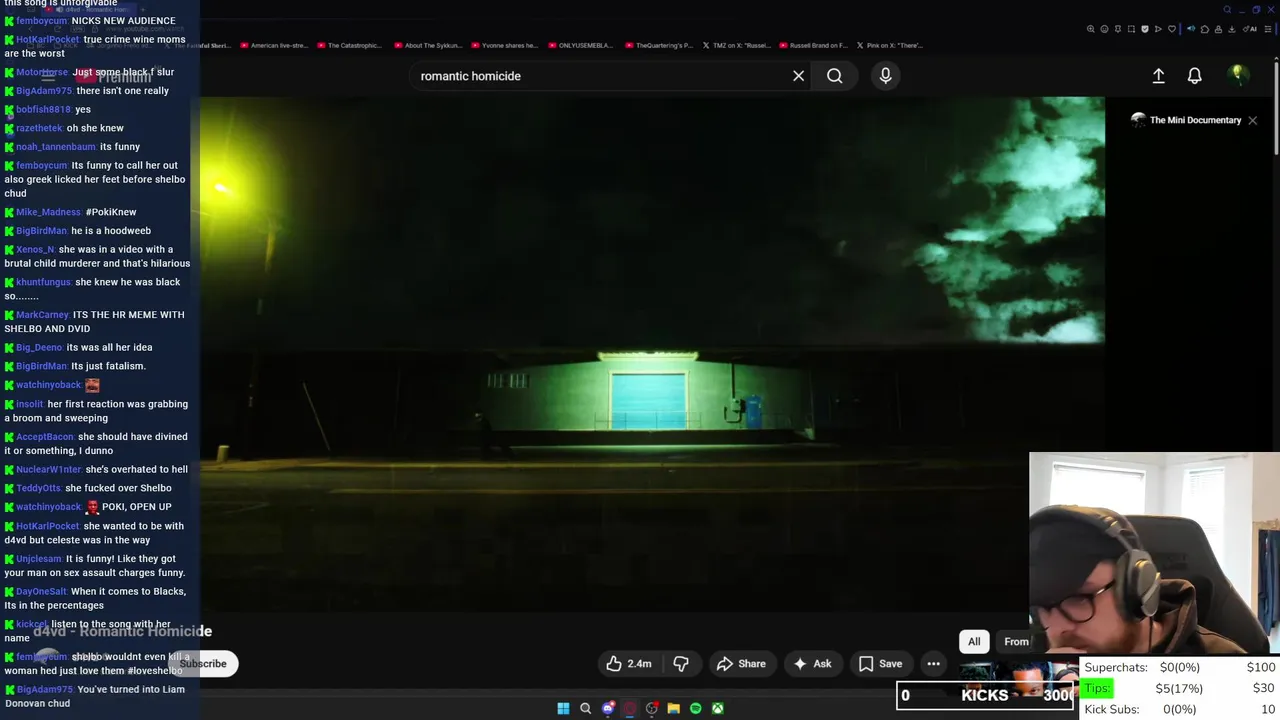Open the Russell Brand on F... bookmark
Viewport: 1280px width, 720px height.
point(813,45)
